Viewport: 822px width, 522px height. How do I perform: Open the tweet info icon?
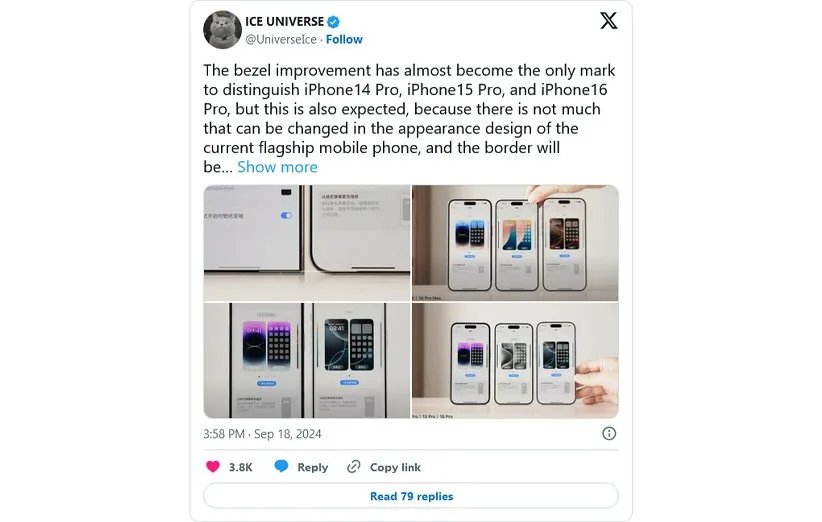click(x=609, y=433)
